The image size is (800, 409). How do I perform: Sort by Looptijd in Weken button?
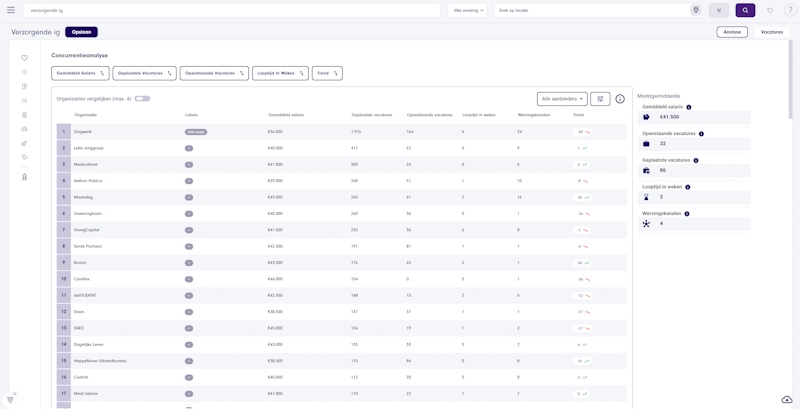[280, 73]
